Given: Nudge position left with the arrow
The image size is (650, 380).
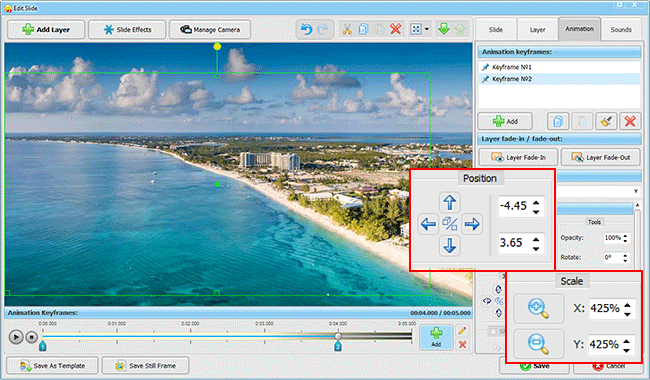Looking at the screenshot, I should 428,224.
